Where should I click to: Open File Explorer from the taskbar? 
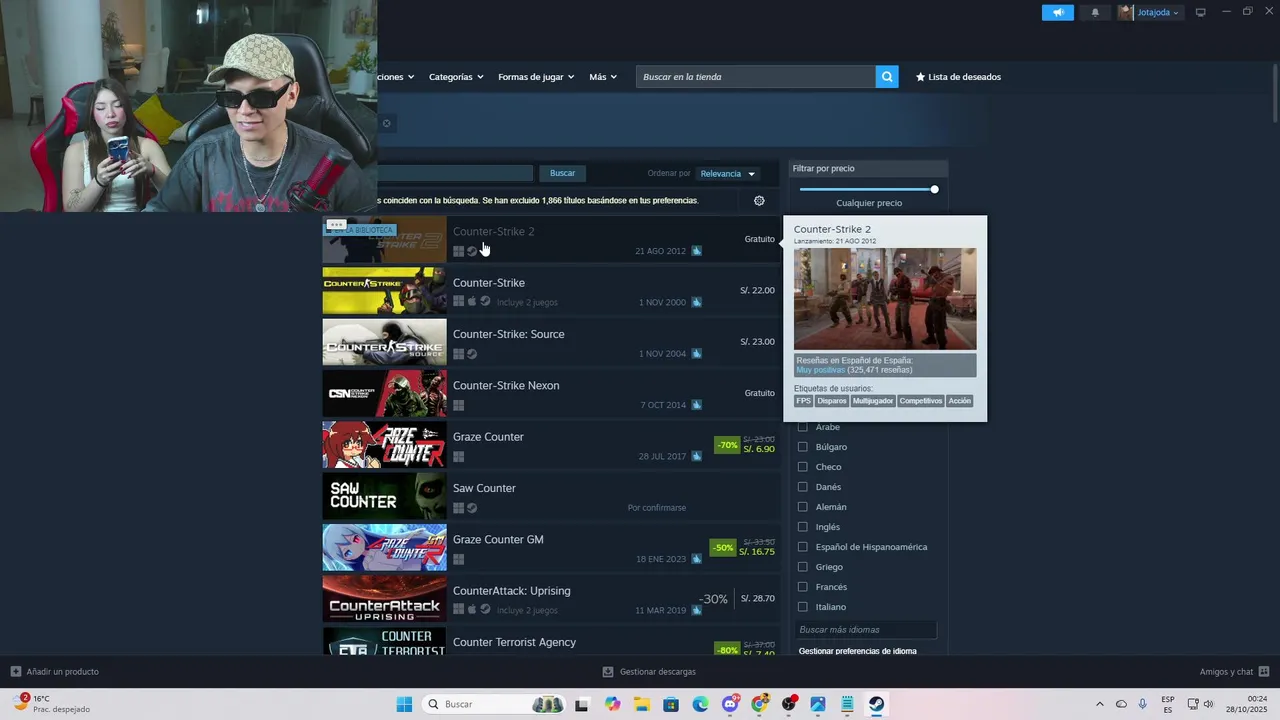point(641,704)
